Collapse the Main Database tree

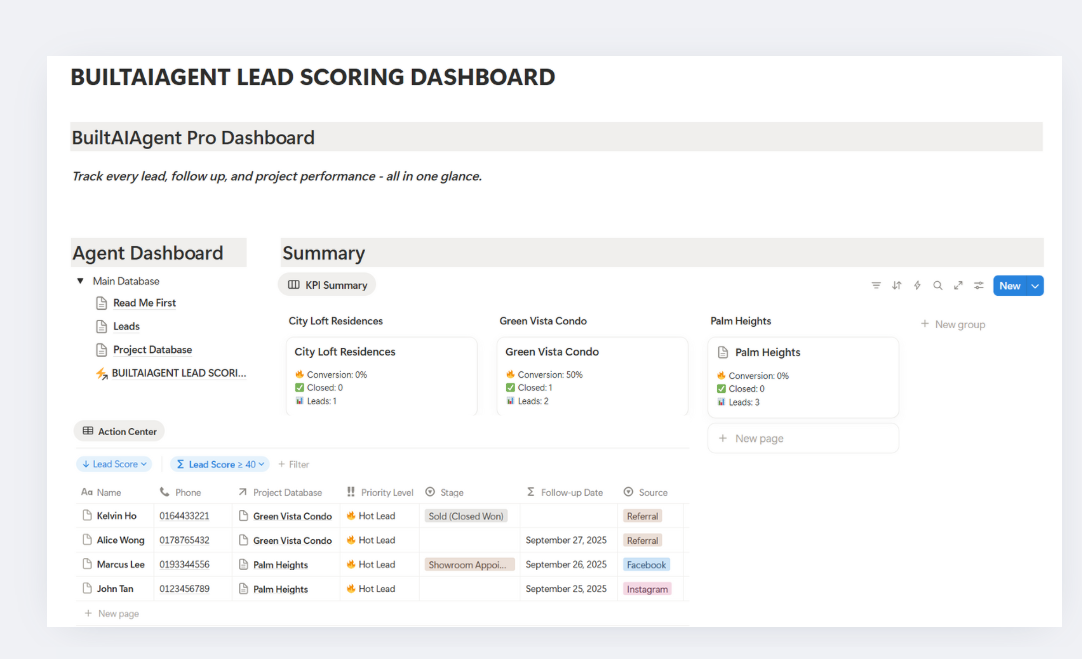point(81,280)
